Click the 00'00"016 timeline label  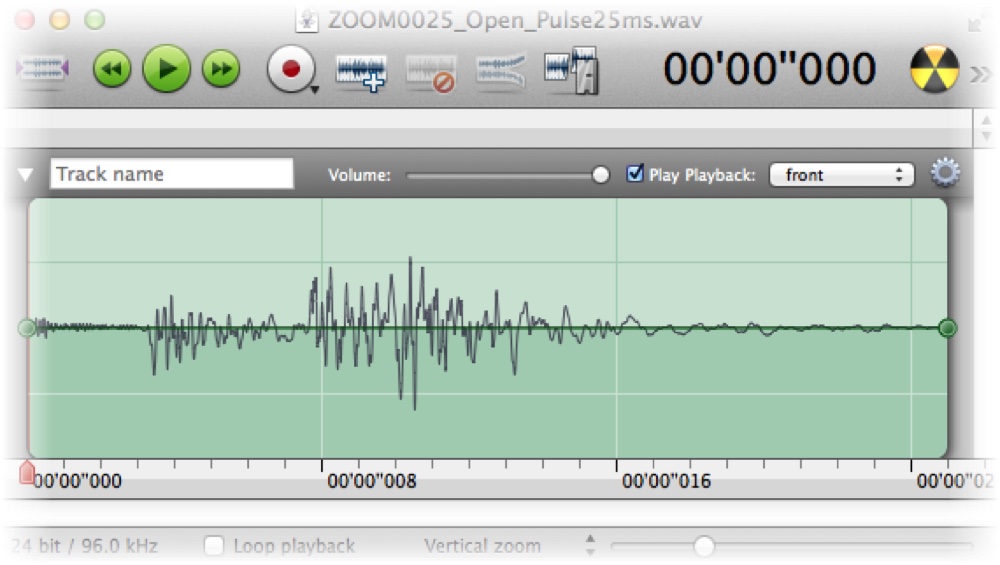[x=666, y=481]
